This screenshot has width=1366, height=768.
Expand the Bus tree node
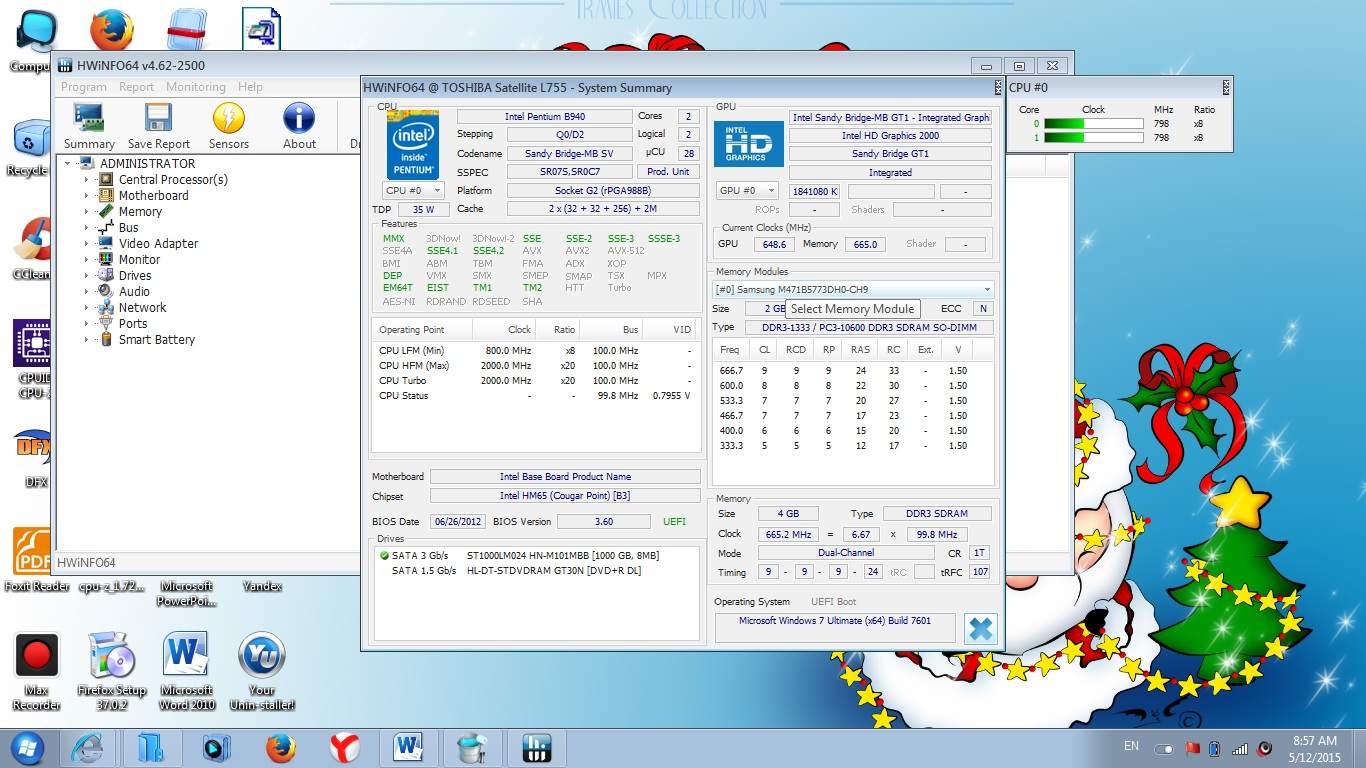coord(86,228)
